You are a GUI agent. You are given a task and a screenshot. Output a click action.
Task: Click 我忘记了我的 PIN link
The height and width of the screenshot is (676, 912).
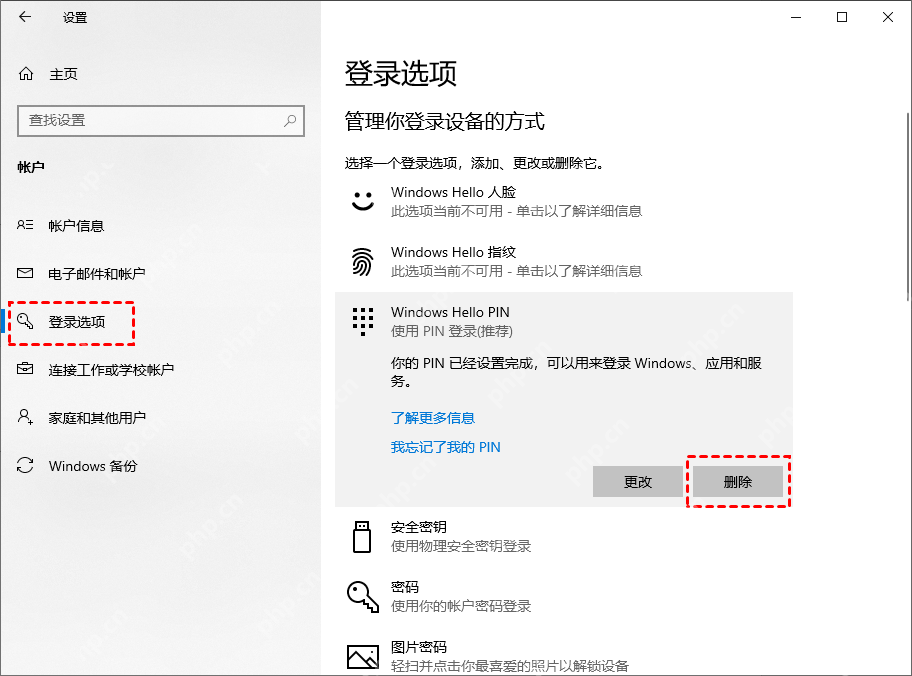(446, 447)
